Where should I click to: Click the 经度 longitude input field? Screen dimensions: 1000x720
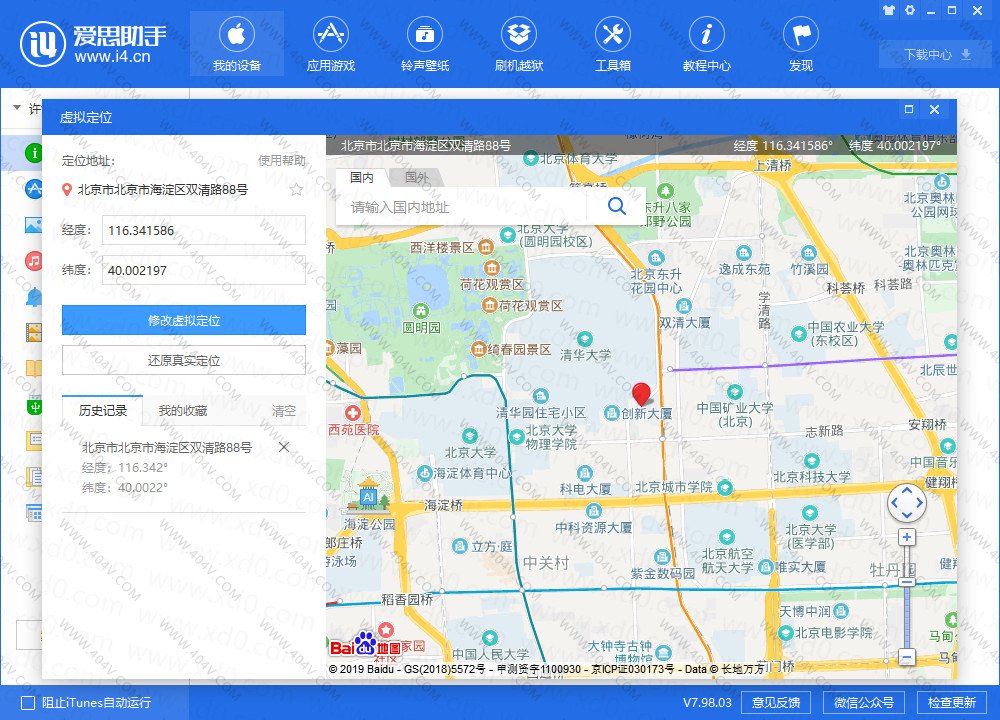tap(203, 230)
